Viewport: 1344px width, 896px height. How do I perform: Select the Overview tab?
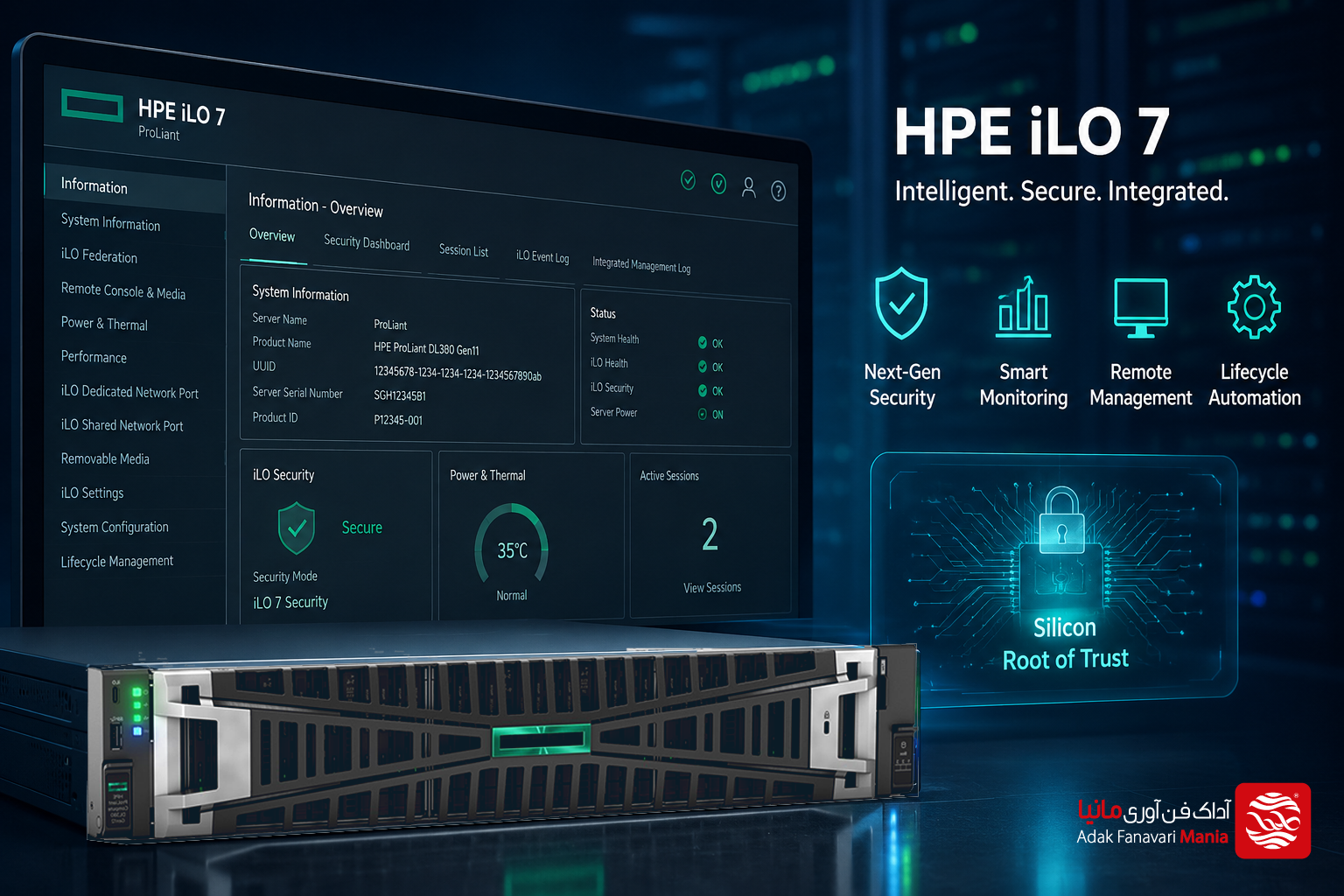click(272, 235)
